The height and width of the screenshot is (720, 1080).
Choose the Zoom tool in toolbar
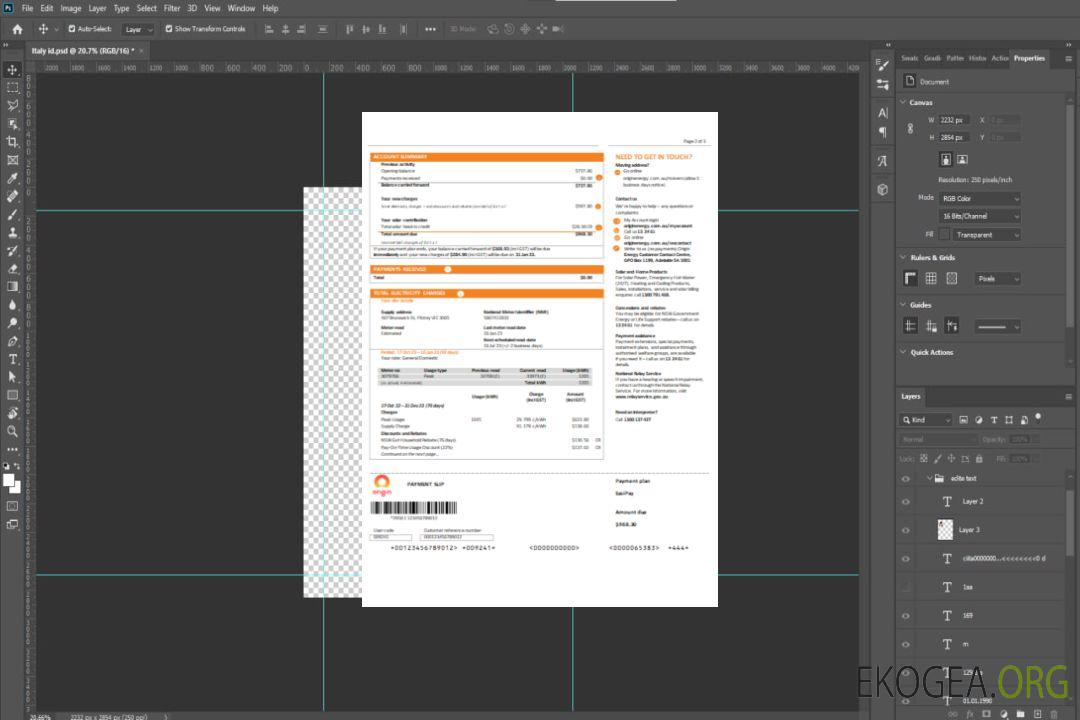(13, 431)
